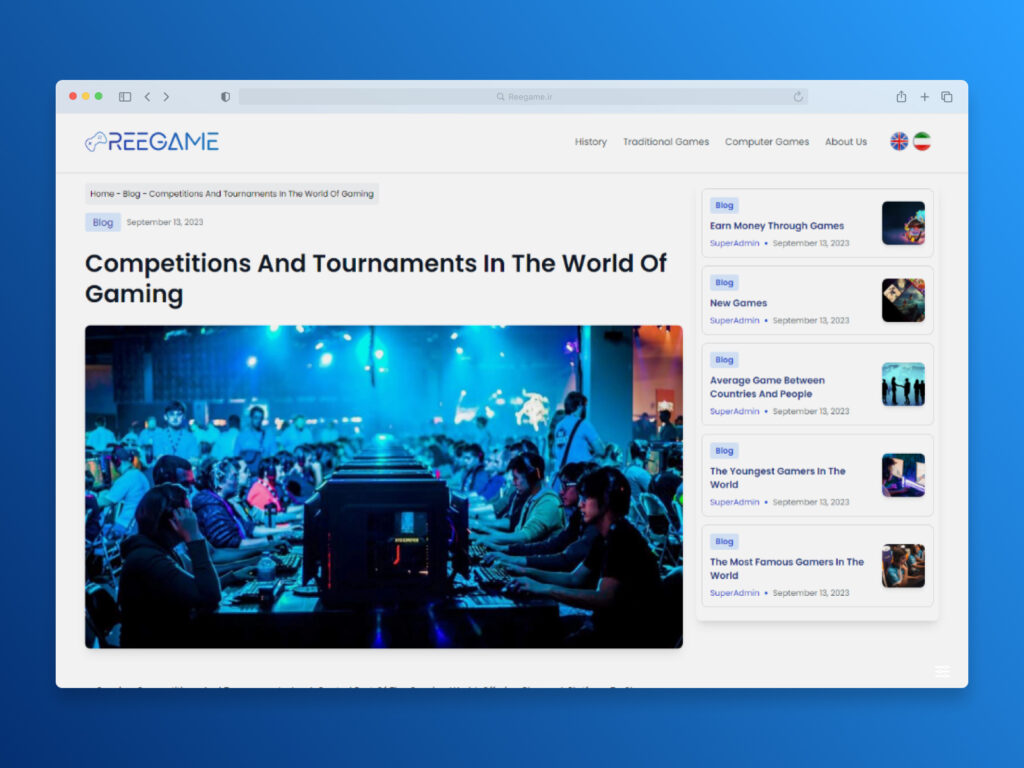Click the share icon in browser toolbar
Screen dimensions: 1024x768
click(901, 97)
